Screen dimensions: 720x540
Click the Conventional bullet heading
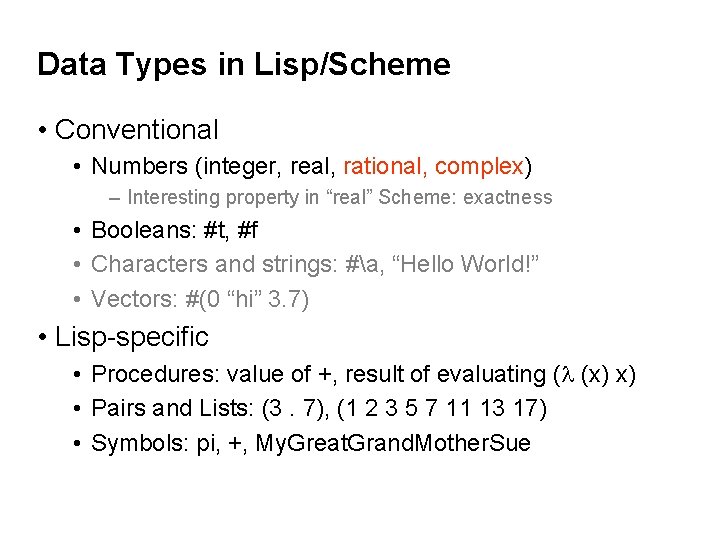(x=136, y=130)
